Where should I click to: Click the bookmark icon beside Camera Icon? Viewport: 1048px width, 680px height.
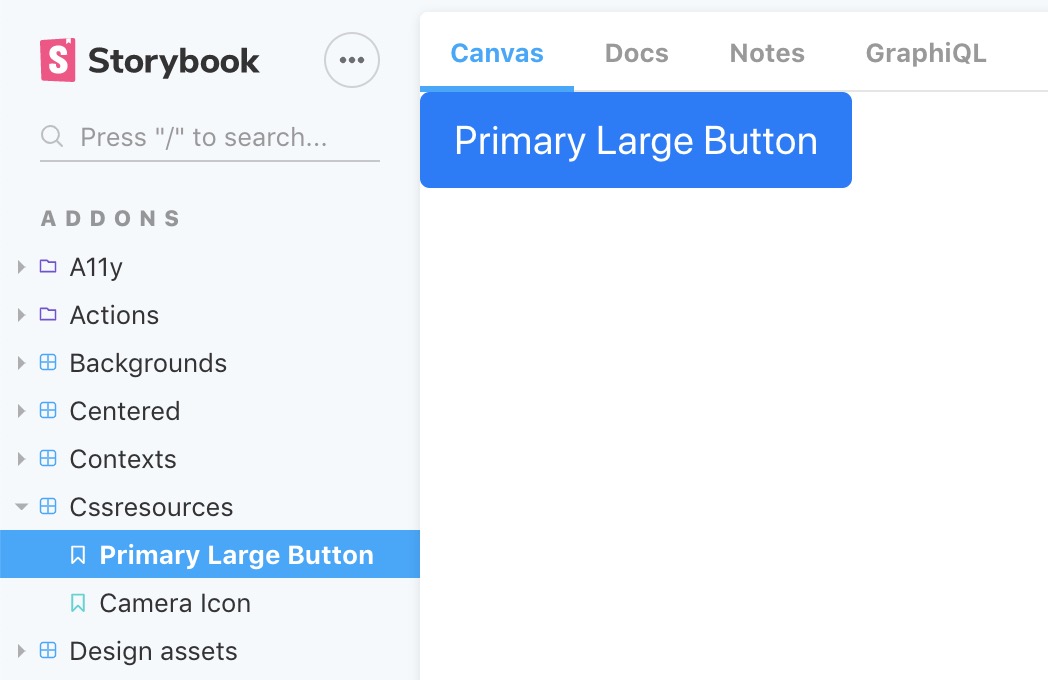pos(78,603)
